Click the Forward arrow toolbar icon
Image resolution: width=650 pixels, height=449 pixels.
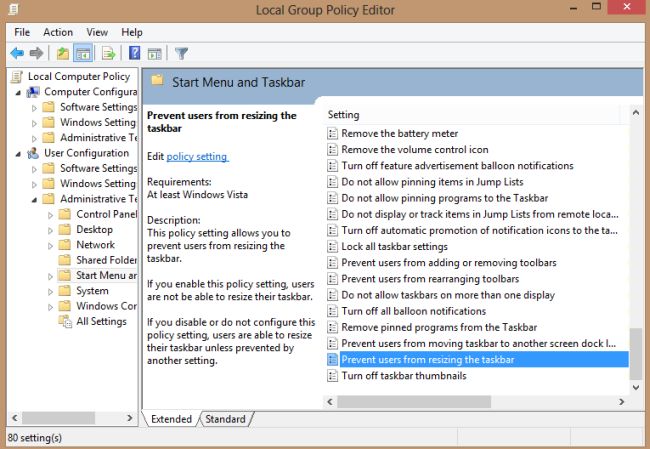36,53
